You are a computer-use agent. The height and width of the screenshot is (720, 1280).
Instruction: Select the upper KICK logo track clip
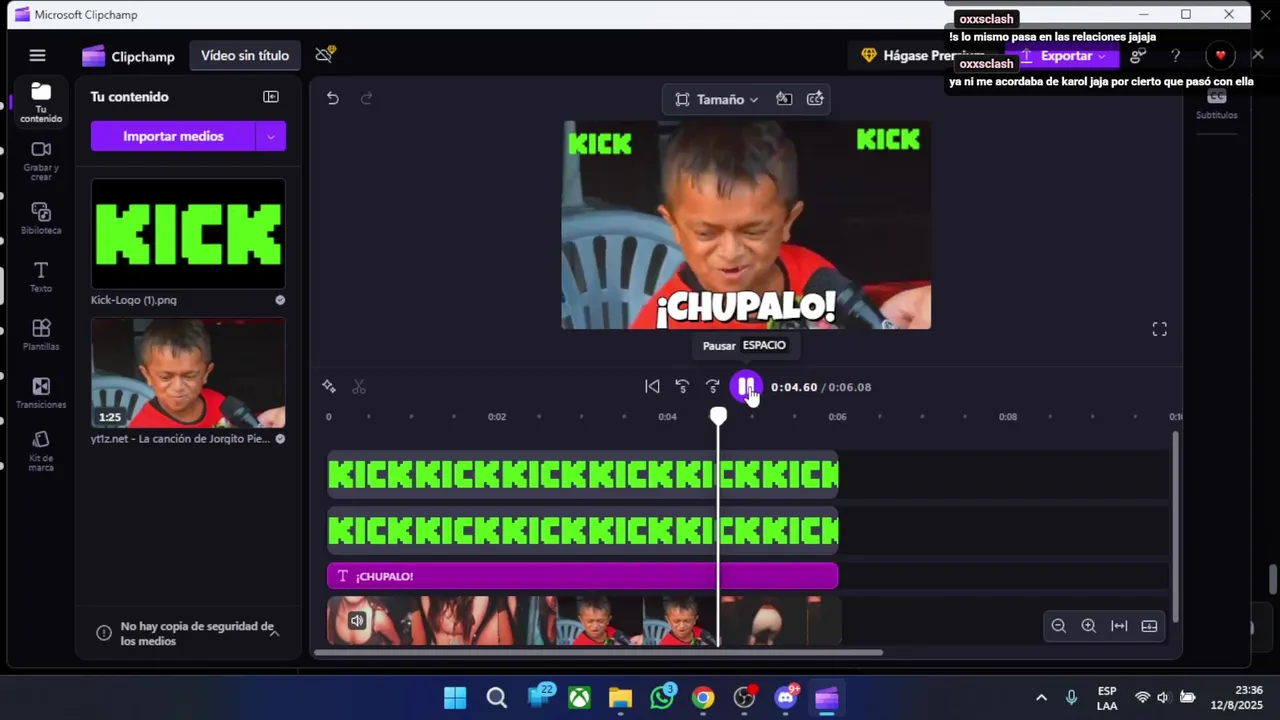(x=583, y=474)
